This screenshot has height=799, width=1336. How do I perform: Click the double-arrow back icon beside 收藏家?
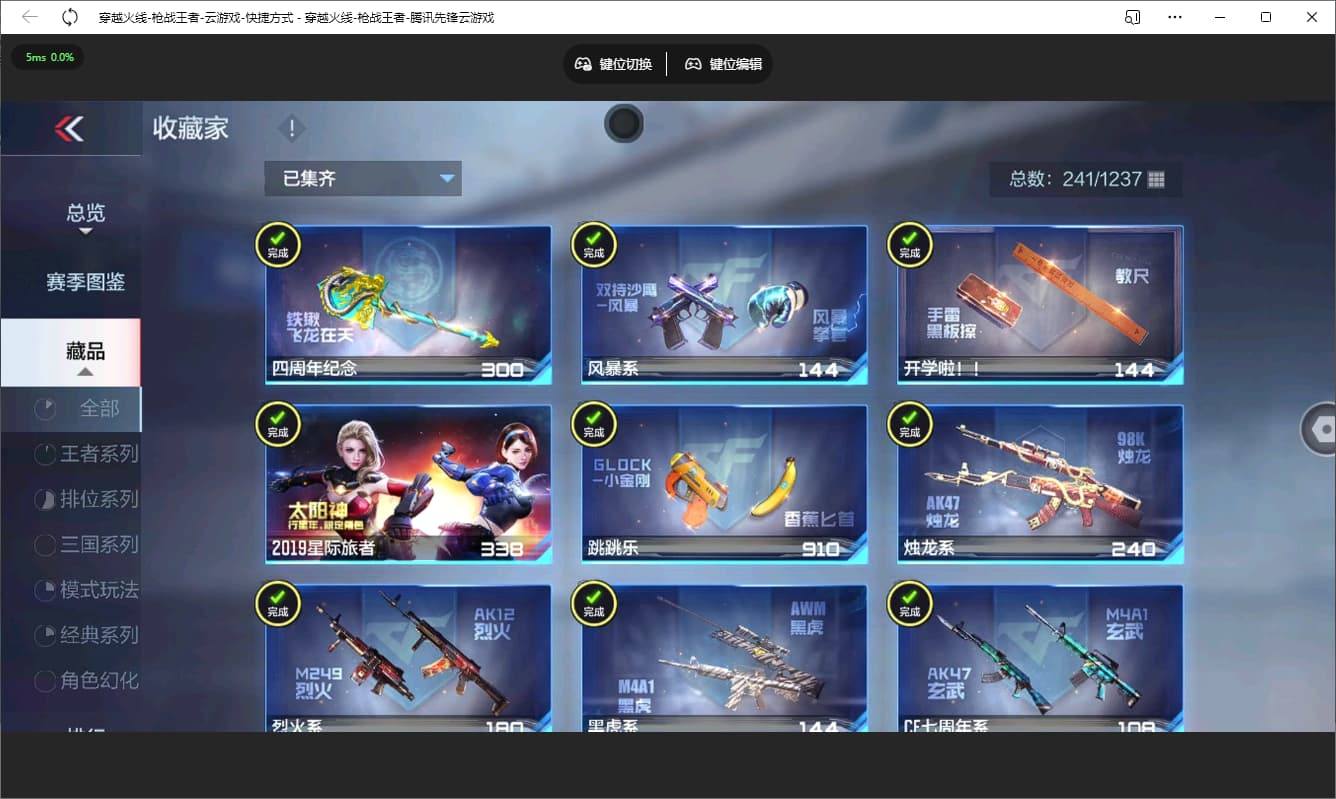(70, 129)
